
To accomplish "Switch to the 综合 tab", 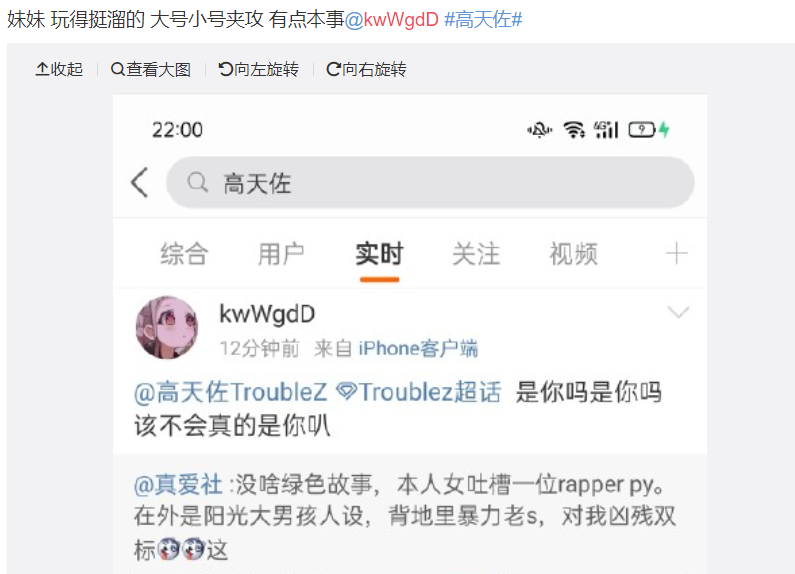I will [x=184, y=254].
